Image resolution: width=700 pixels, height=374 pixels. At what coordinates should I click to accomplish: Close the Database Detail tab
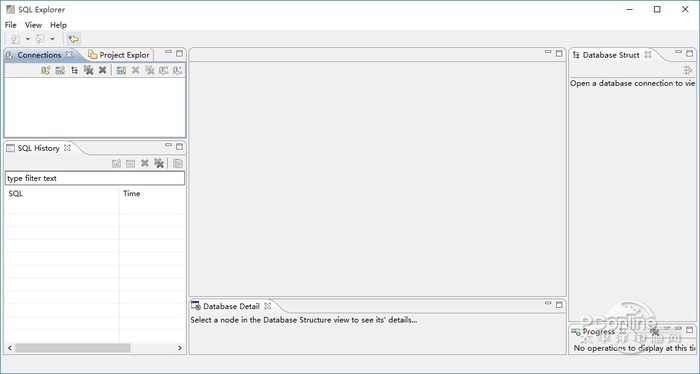pyautogui.click(x=267, y=306)
